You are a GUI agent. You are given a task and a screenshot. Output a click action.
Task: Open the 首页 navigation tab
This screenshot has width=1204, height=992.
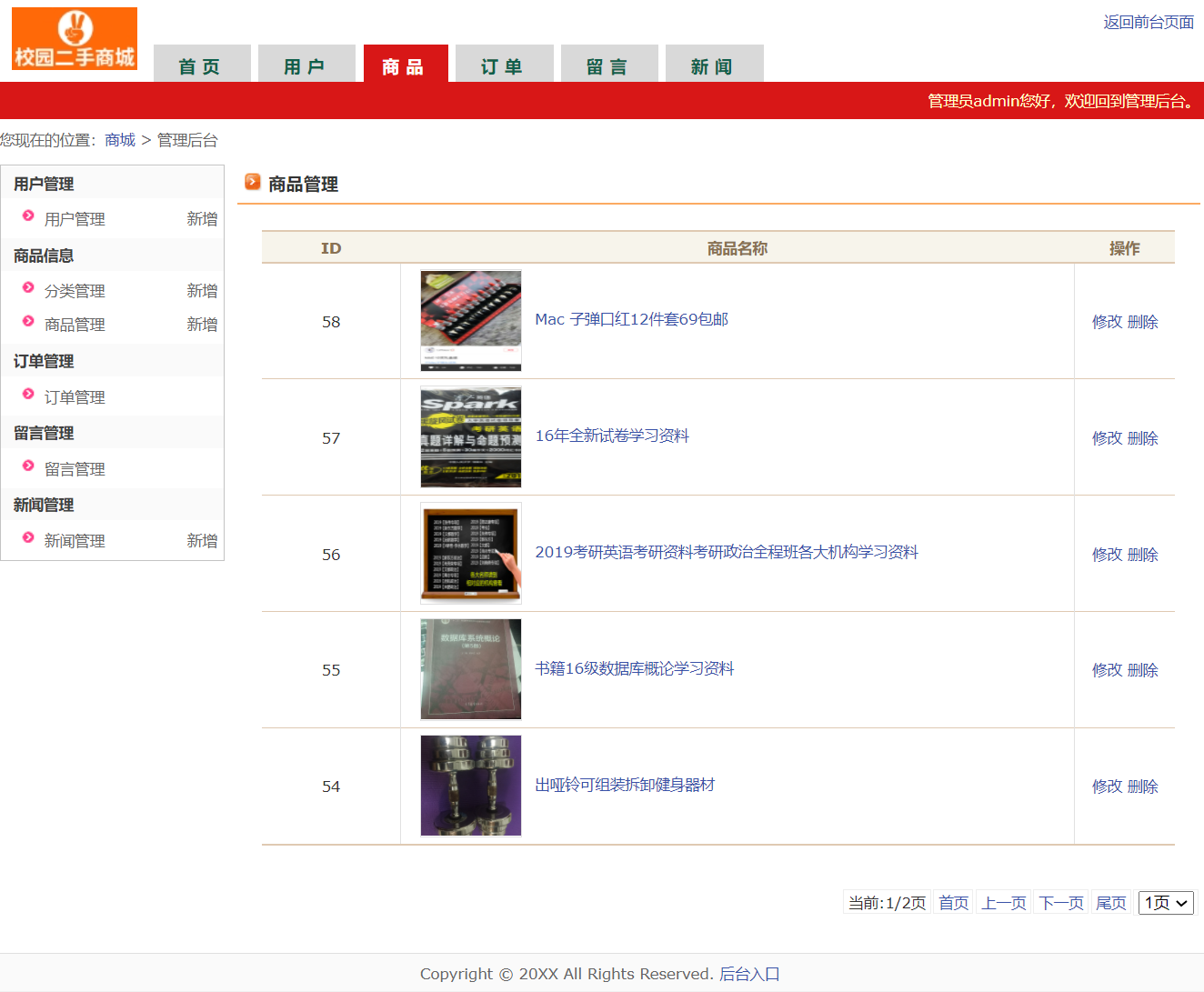(x=202, y=64)
